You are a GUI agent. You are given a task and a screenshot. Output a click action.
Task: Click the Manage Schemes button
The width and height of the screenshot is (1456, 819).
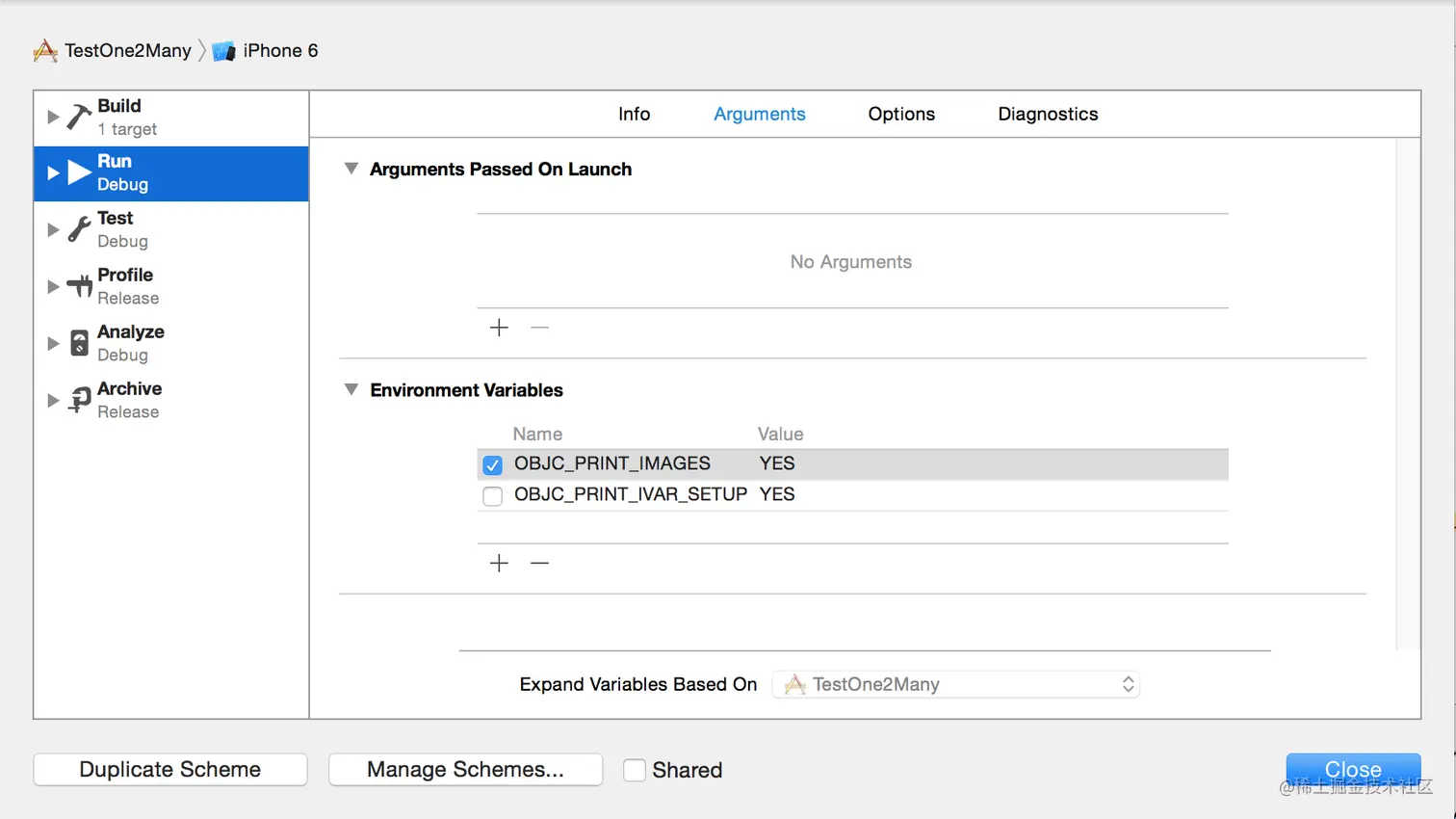(465, 770)
